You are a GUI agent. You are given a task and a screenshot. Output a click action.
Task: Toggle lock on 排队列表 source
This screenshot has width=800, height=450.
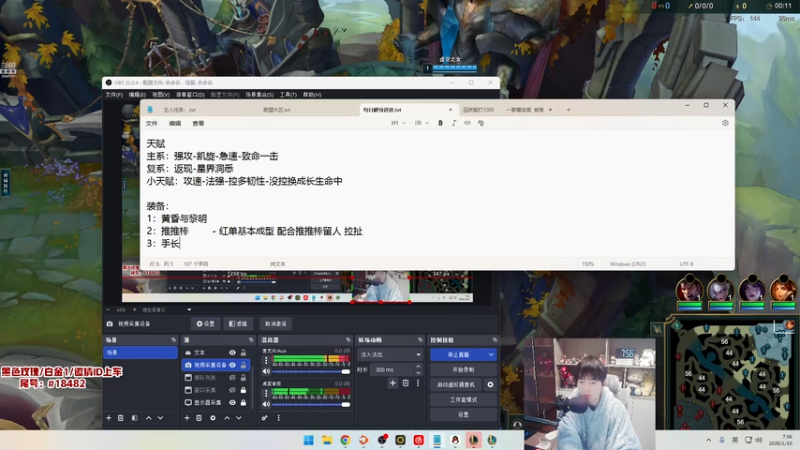click(x=243, y=378)
